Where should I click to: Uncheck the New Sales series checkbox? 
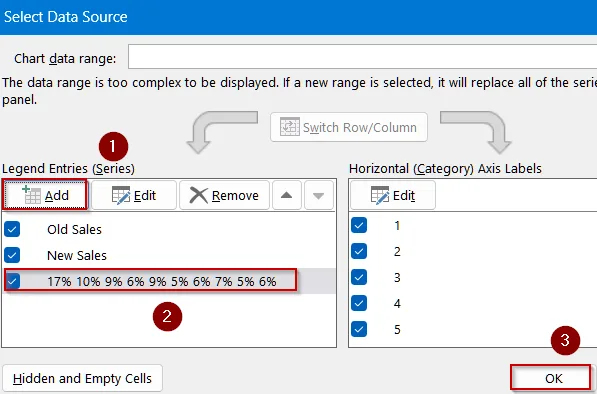[x=12, y=255]
